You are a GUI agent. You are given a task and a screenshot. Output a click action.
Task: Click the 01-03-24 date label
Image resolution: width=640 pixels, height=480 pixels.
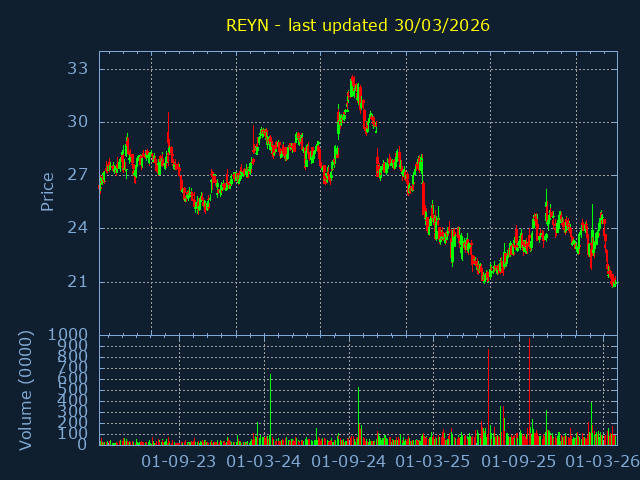264,462
